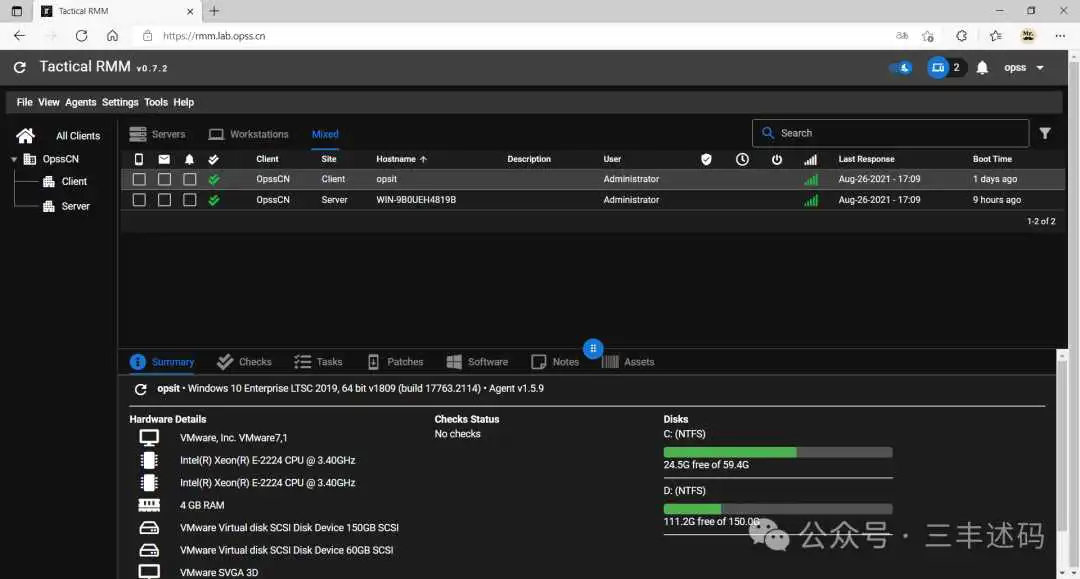
Task: Sort by Description column header
Action: [529, 159]
